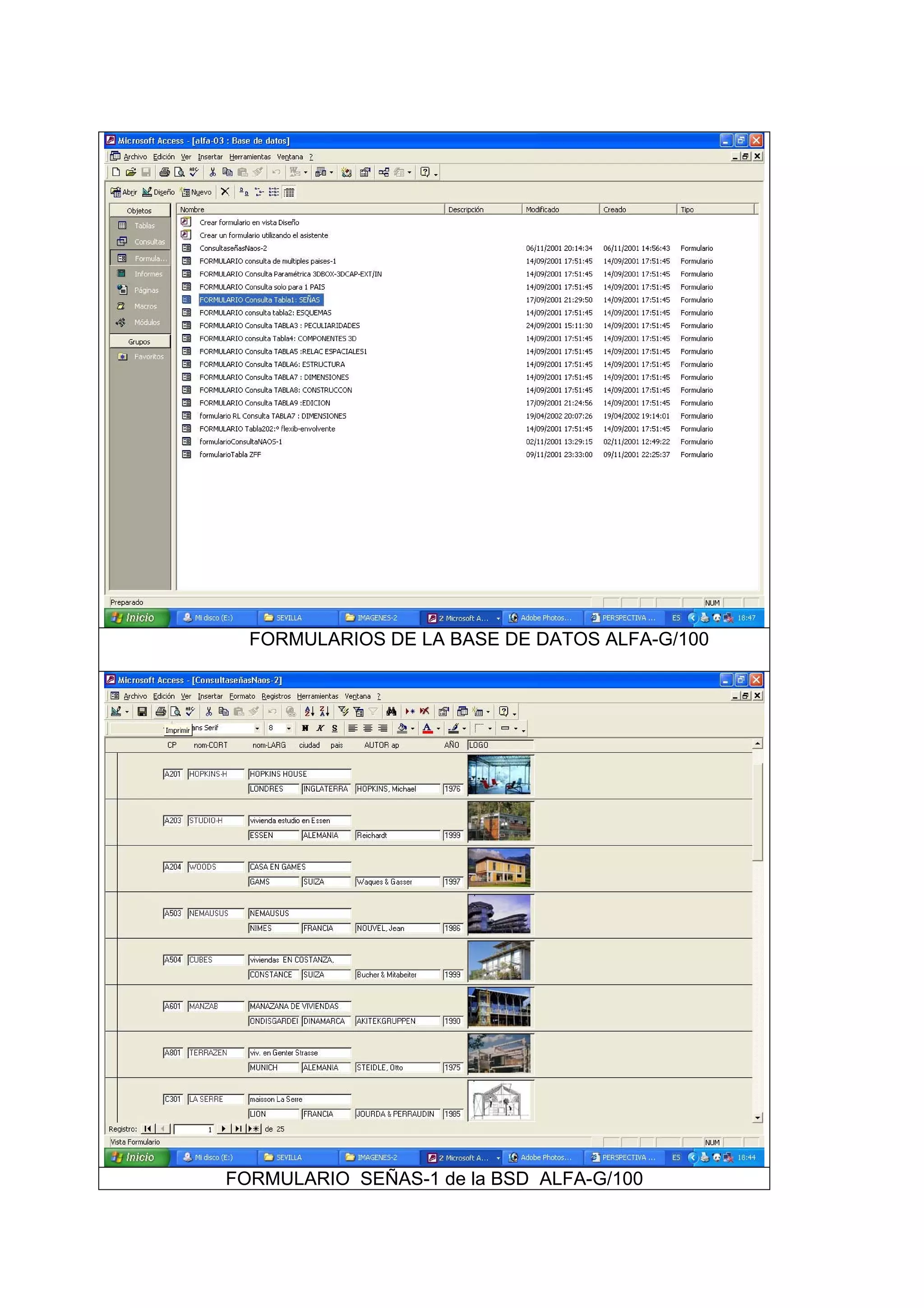Image resolution: width=924 pixels, height=1308 pixels.
Task: Select Tablas in the Objetos sidebar
Action: (x=140, y=226)
